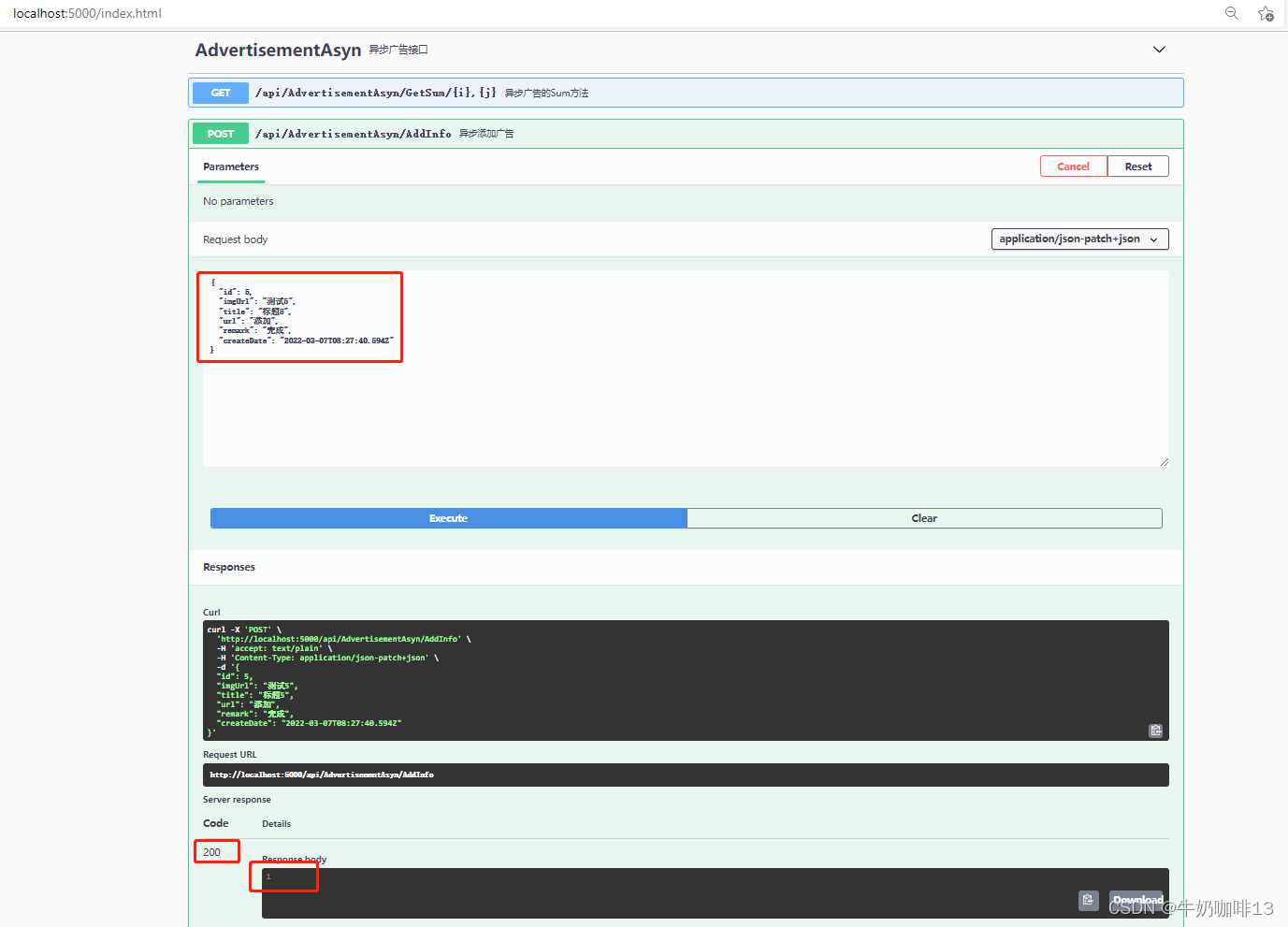The height and width of the screenshot is (927, 1288).
Task: Click the Clear button
Action: [924, 518]
